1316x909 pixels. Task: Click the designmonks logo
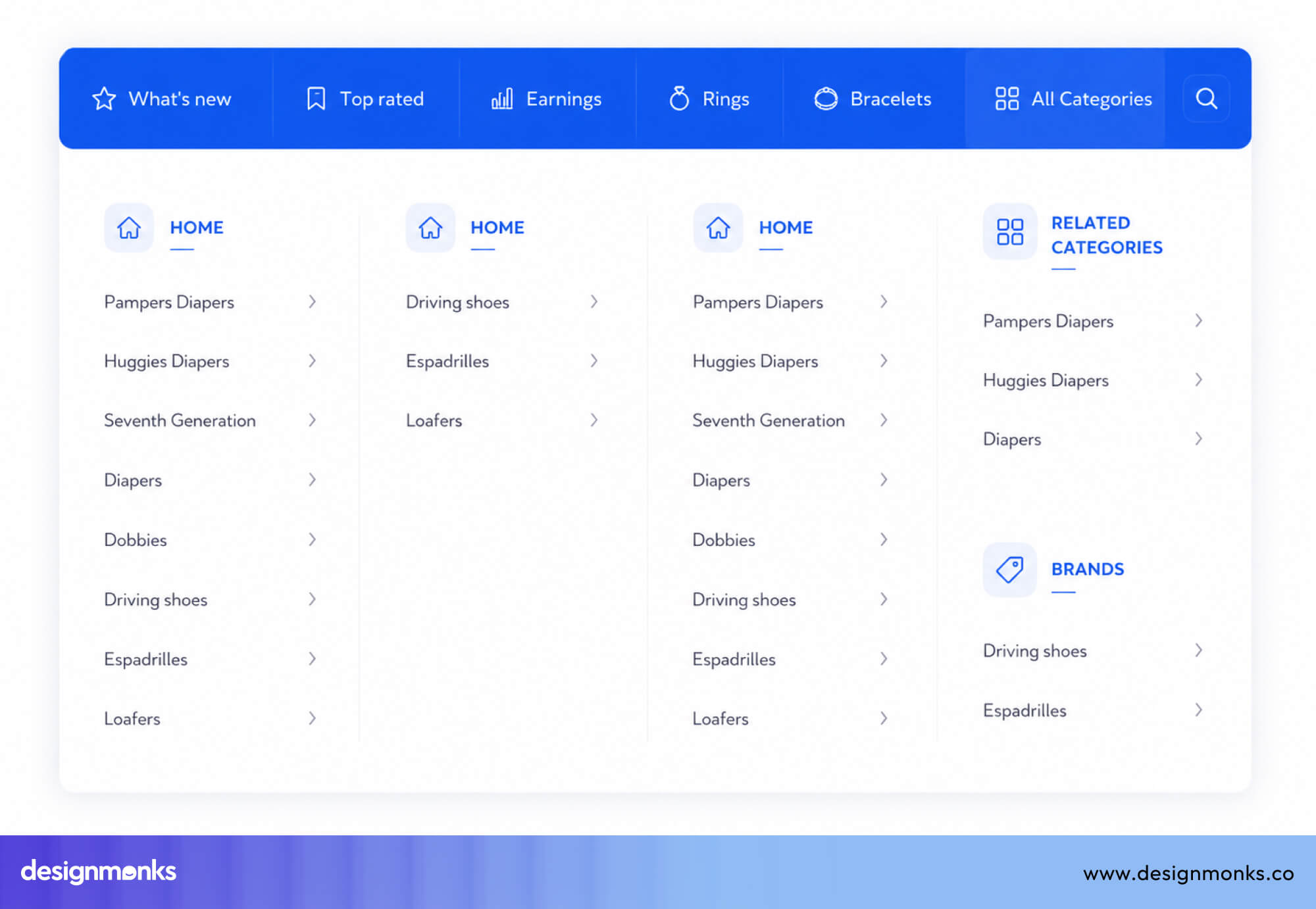point(99,872)
